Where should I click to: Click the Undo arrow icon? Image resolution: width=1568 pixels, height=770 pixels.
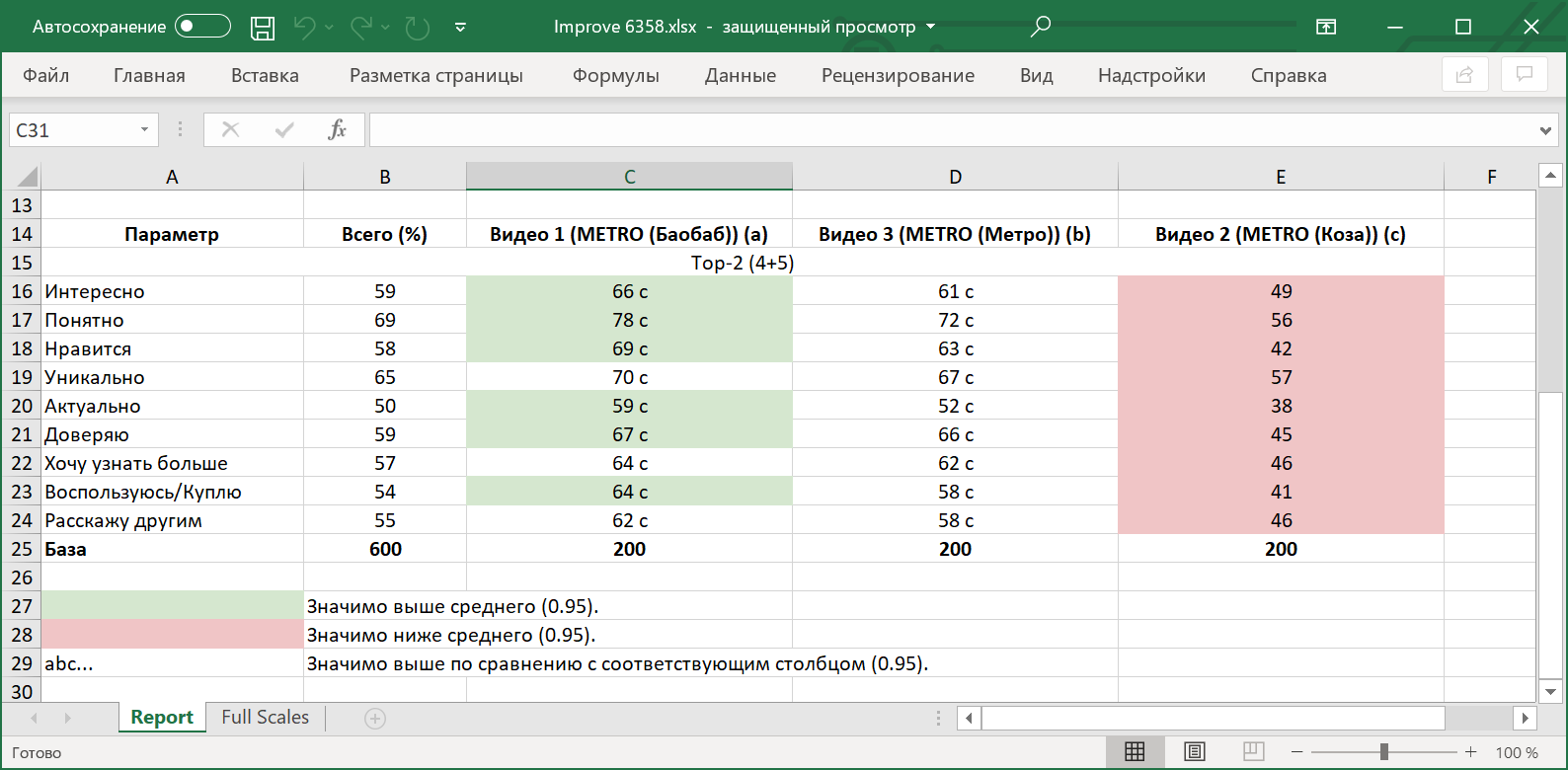point(304,28)
